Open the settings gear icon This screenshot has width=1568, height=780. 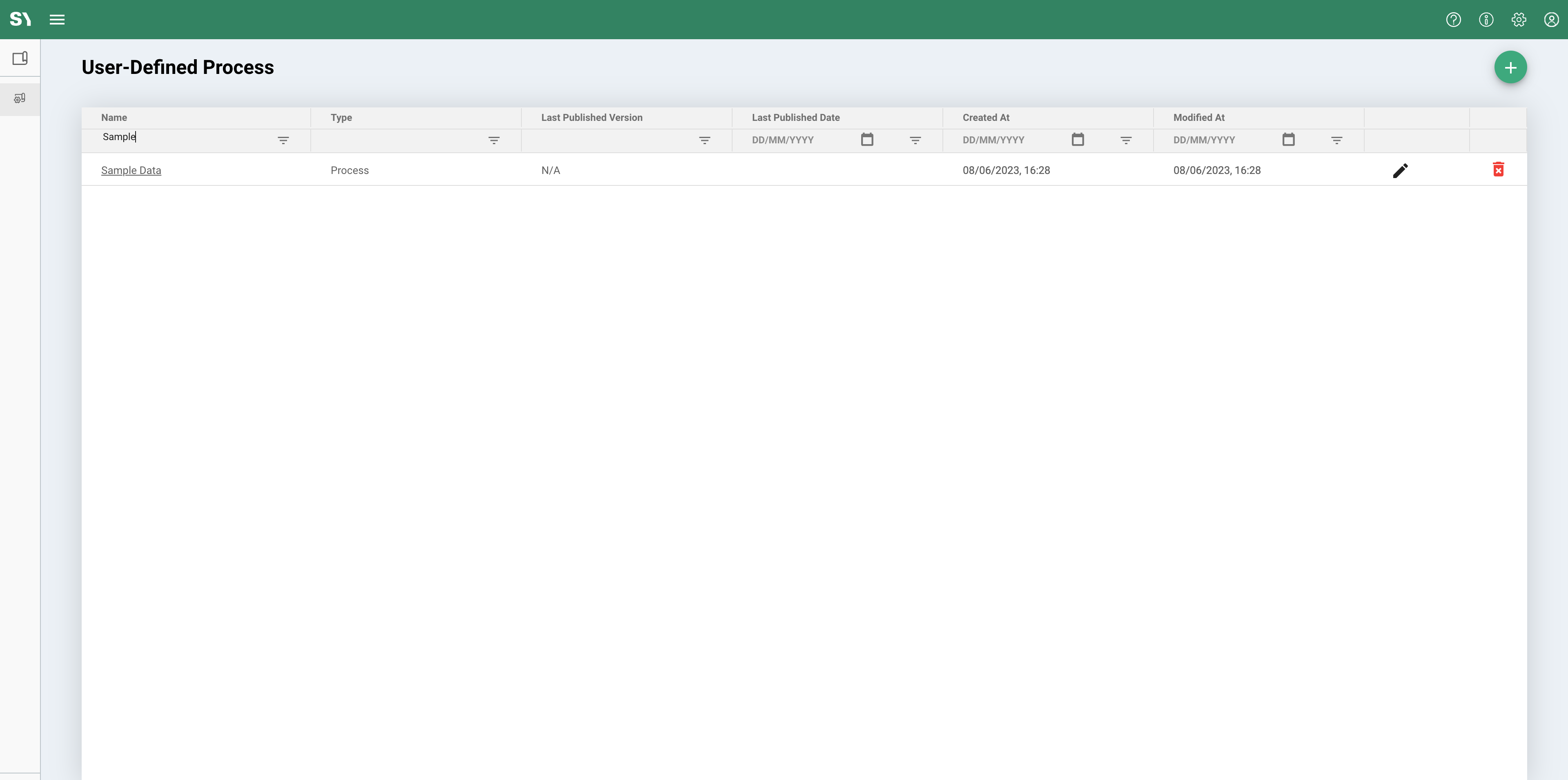point(1518,20)
